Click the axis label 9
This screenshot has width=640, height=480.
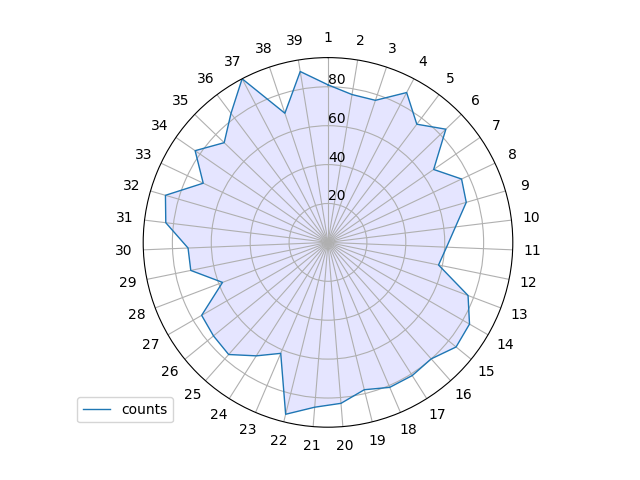coord(525,185)
